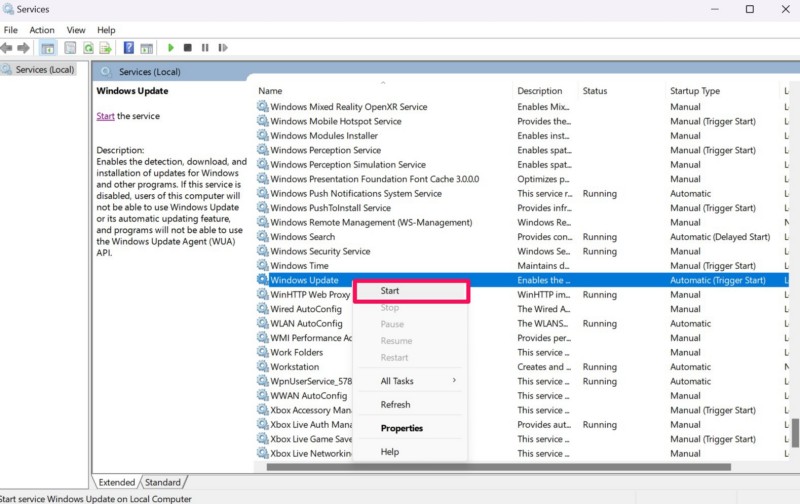Open the Action menu
Viewport: 800px width, 504px height.
pos(42,30)
